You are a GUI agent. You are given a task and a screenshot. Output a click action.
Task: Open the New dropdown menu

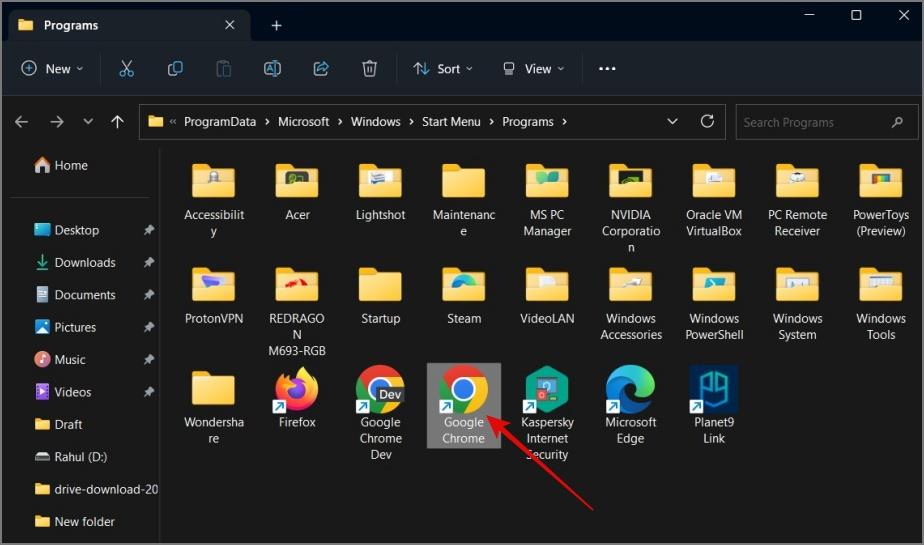pos(52,69)
